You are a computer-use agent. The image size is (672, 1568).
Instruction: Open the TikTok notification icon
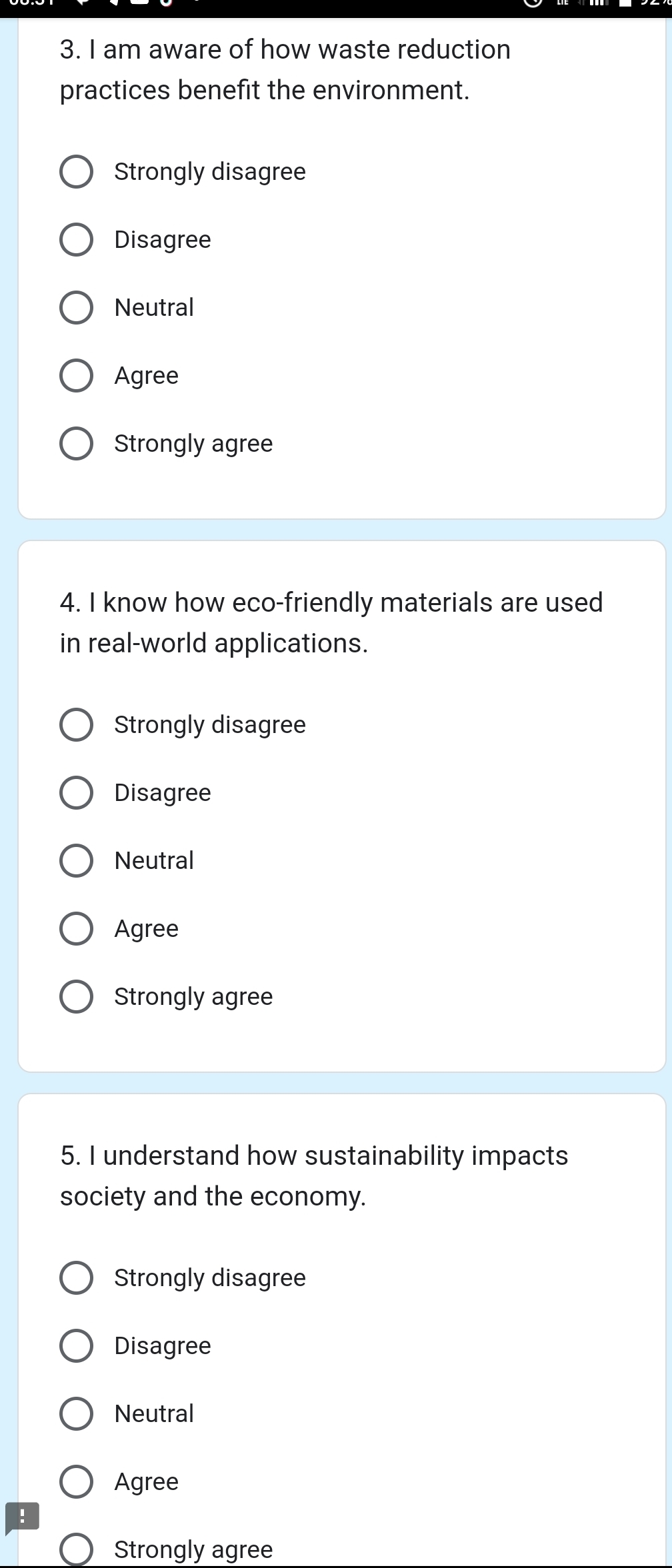(x=168, y=5)
